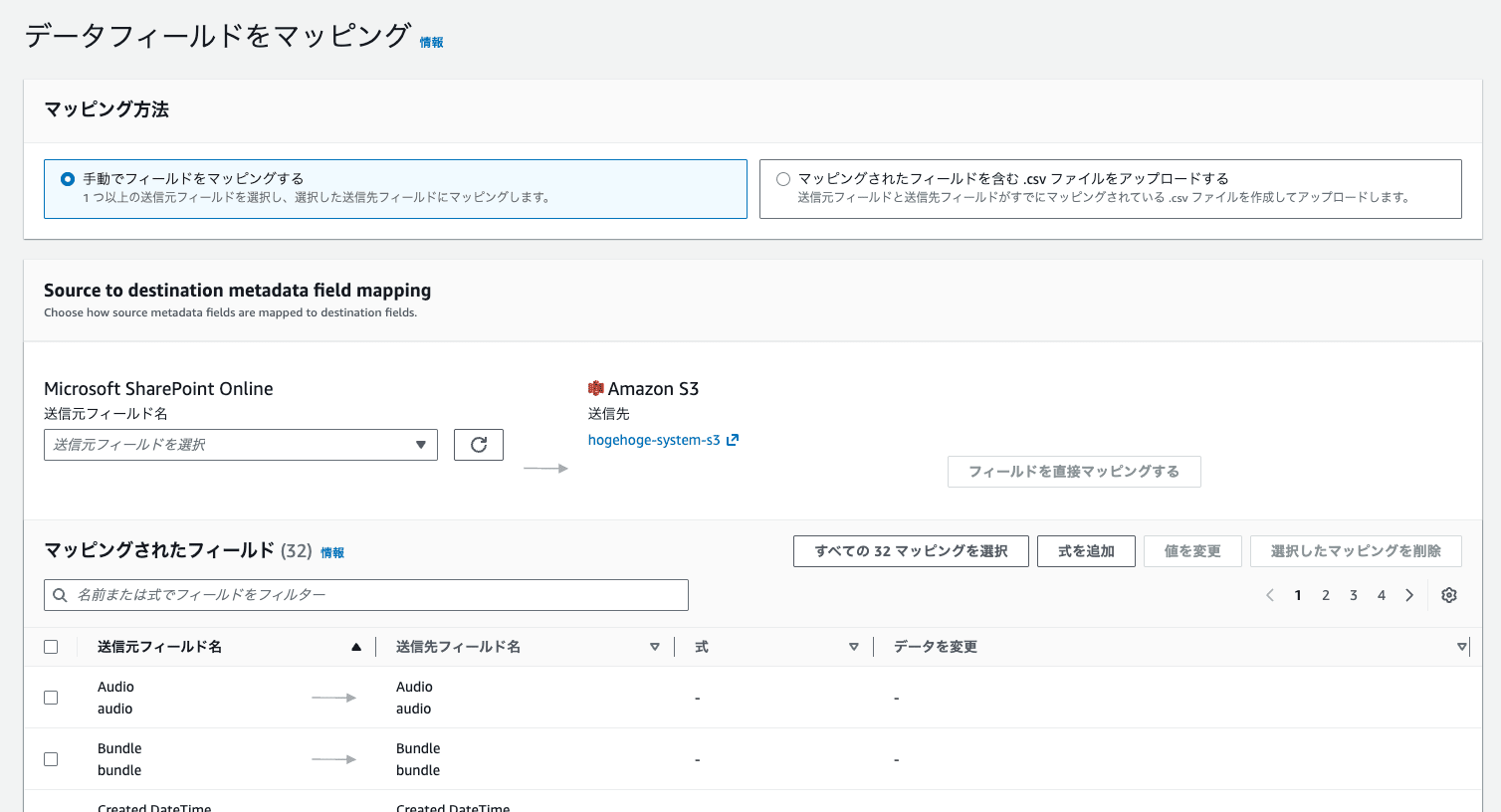Click the search magnifier icon in filter box
1501x812 pixels.
coord(60,595)
